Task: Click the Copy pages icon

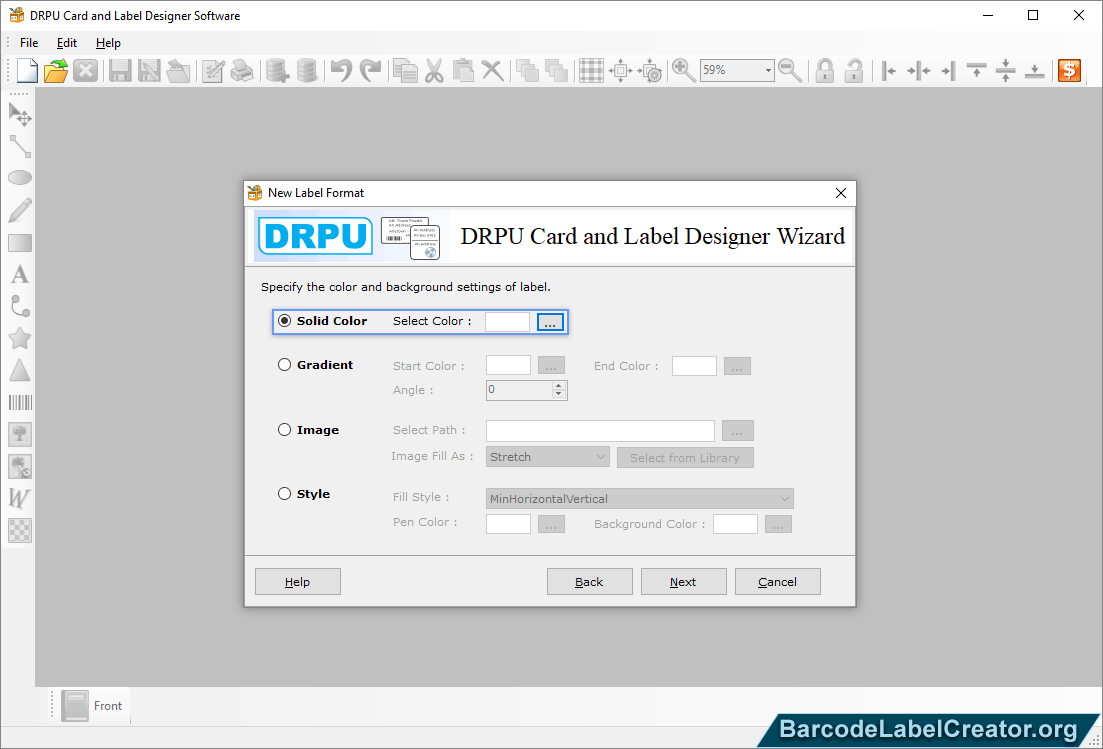Action: (405, 70)
